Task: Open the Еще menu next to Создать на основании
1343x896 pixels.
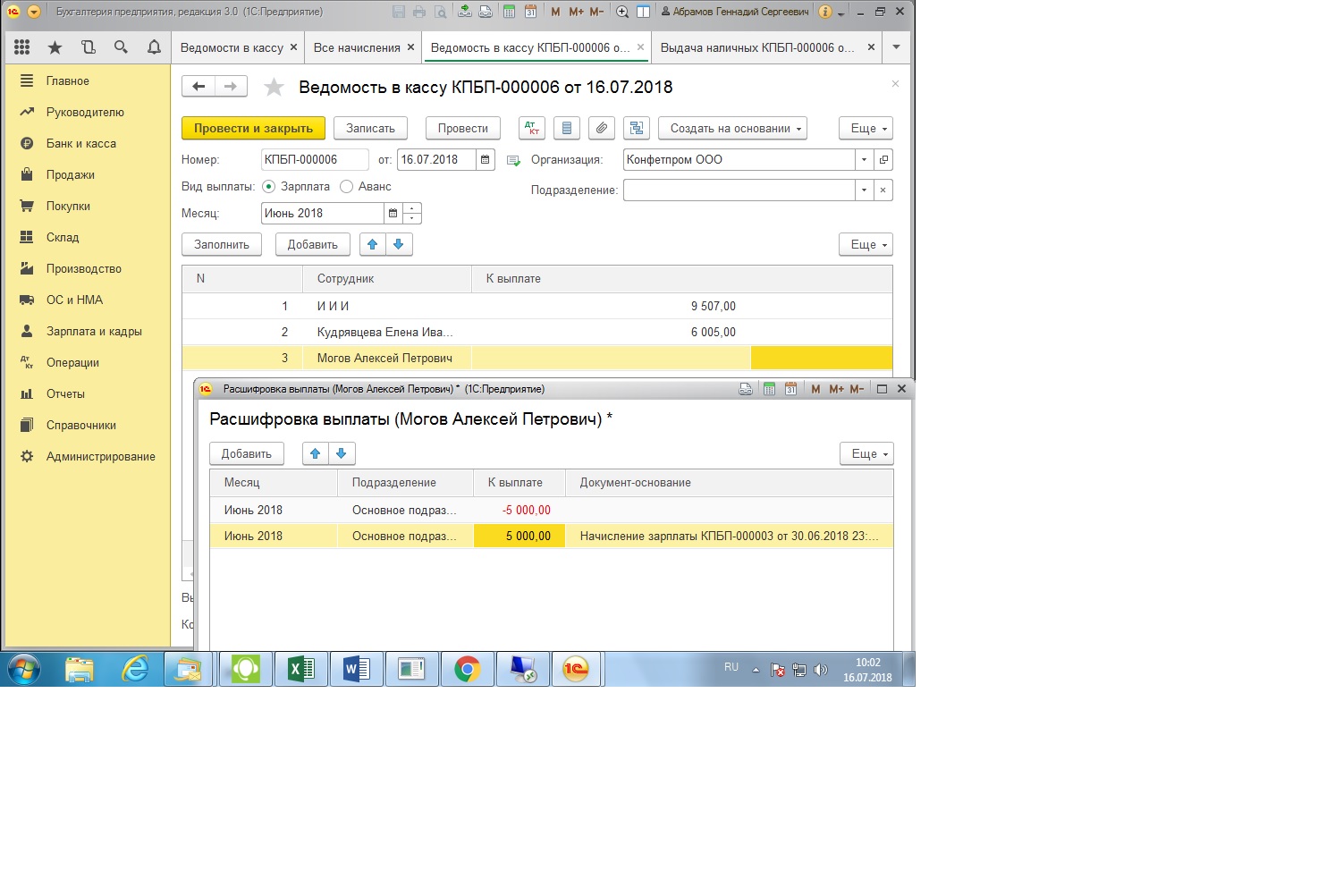Action: pos(866,128)
